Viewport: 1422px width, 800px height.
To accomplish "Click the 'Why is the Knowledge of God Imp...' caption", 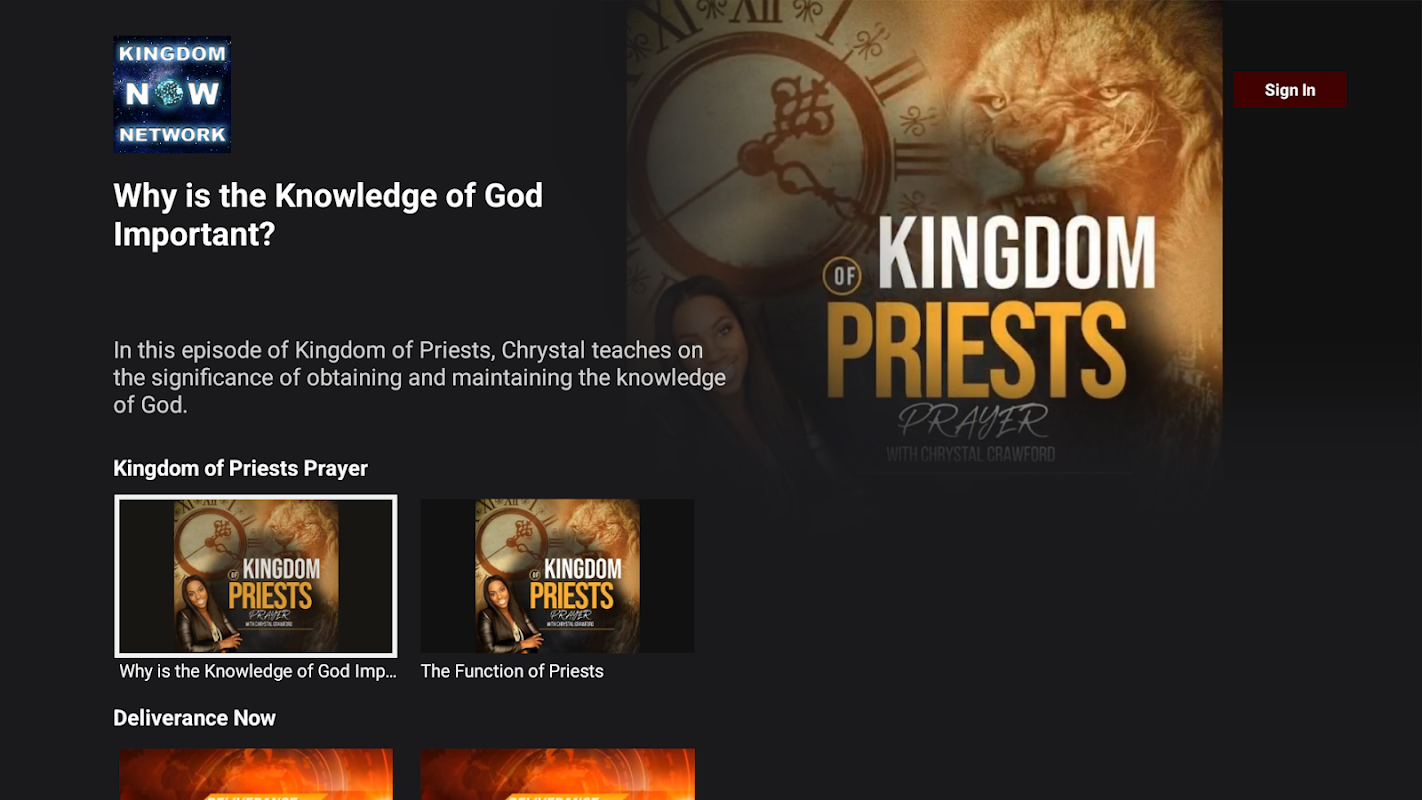I will point(258,671).
